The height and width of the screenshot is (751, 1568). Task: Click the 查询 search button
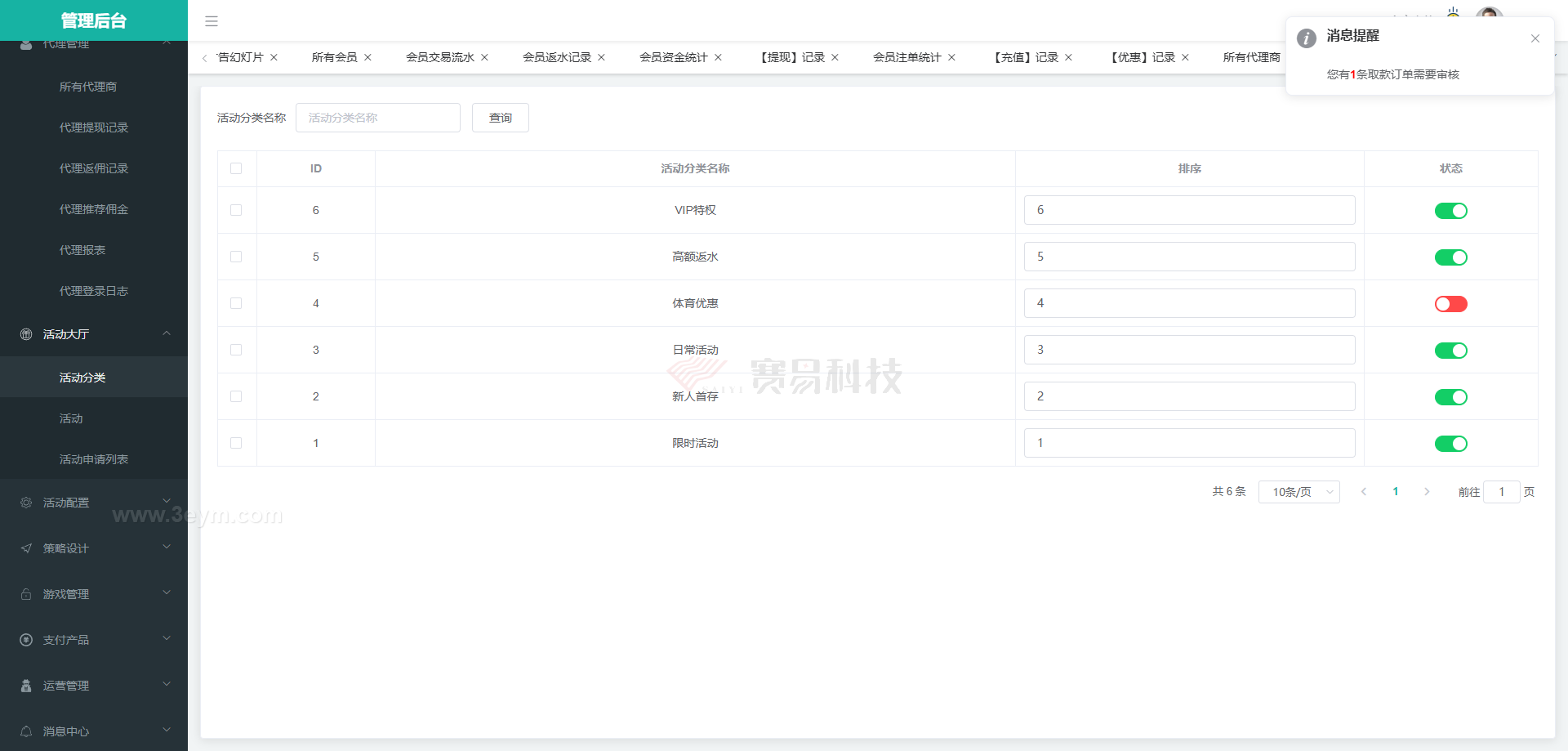coord(500,118)
